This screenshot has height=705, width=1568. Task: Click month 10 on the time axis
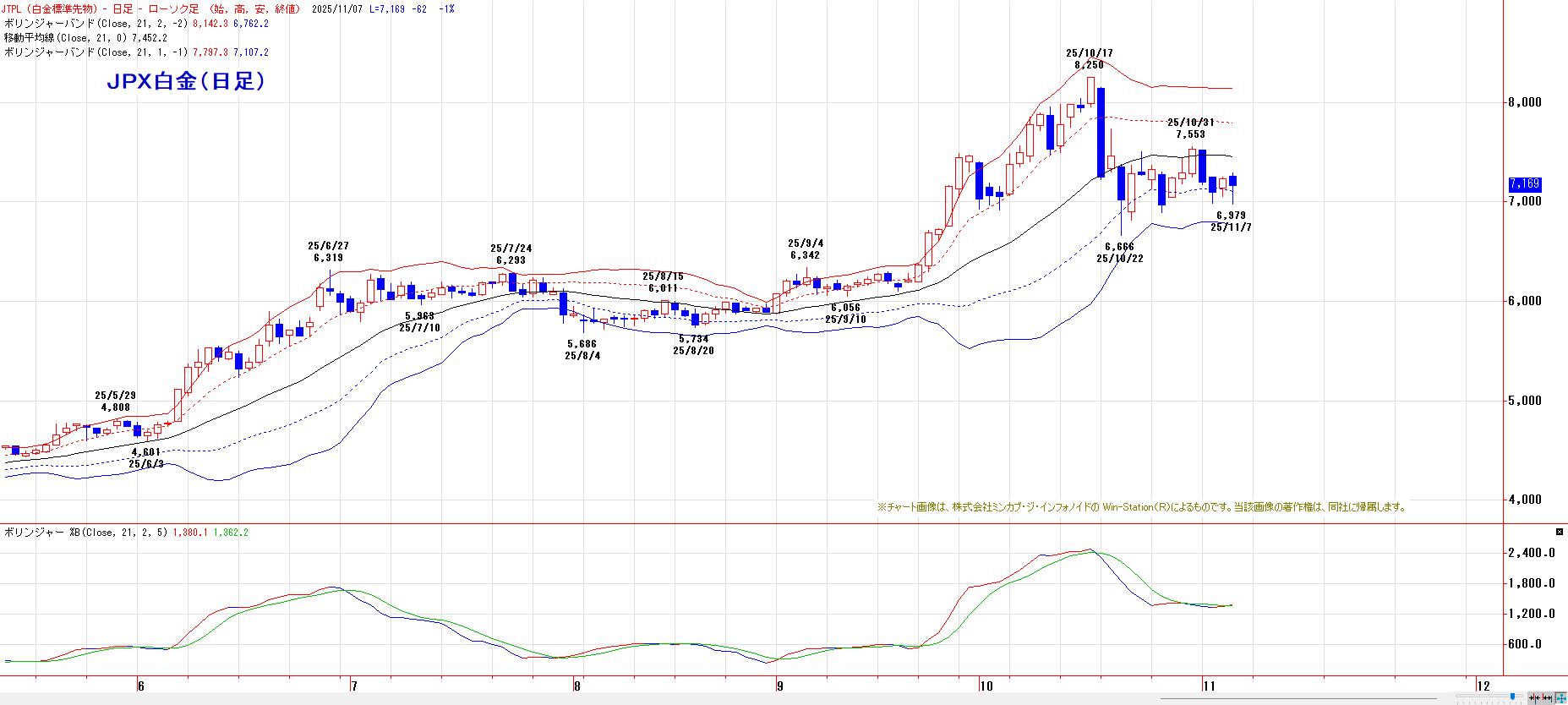pyautogui.click(x=986, y=686)
